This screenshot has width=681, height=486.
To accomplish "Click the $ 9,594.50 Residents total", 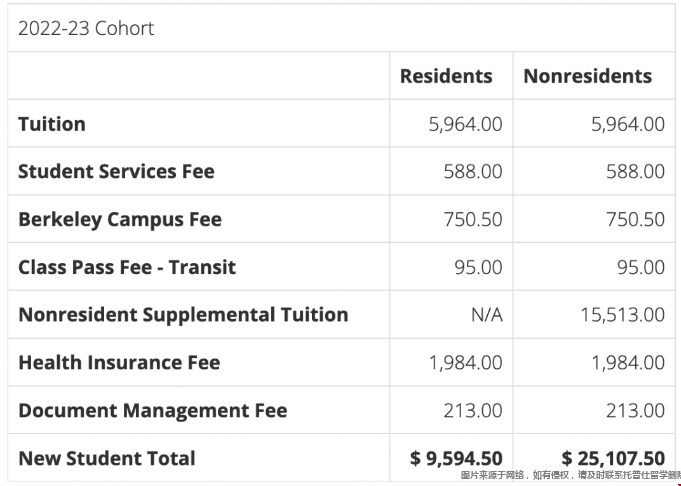I will [456, 458].
